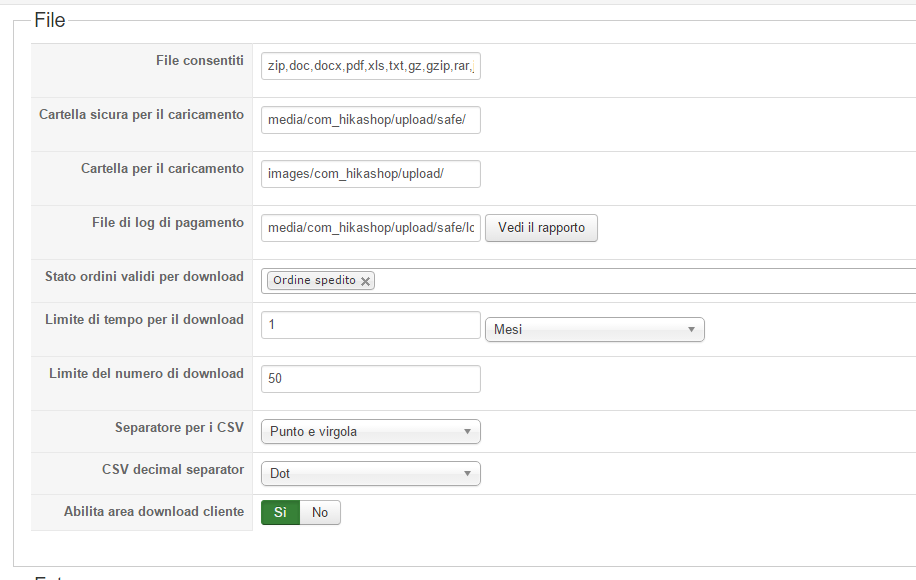The width and height of the screenshot is (916, 580).
Task: Focus the Limite del numero di download field
Action: click(370, 379)
